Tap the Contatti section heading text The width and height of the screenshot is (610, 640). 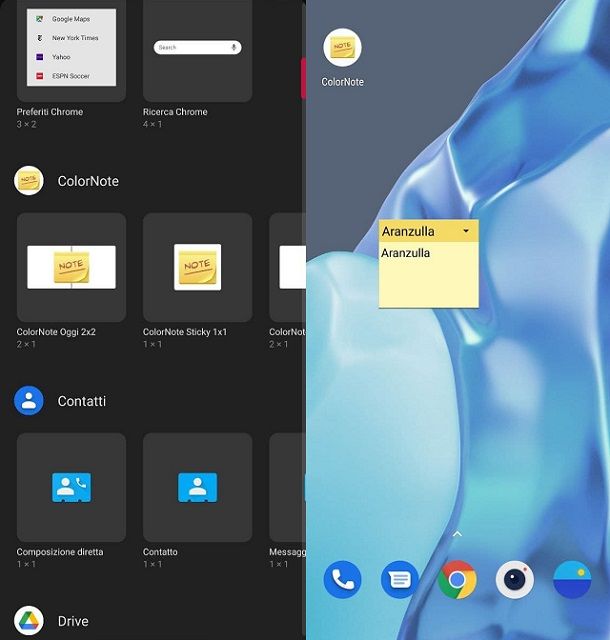tap(82, 401)
